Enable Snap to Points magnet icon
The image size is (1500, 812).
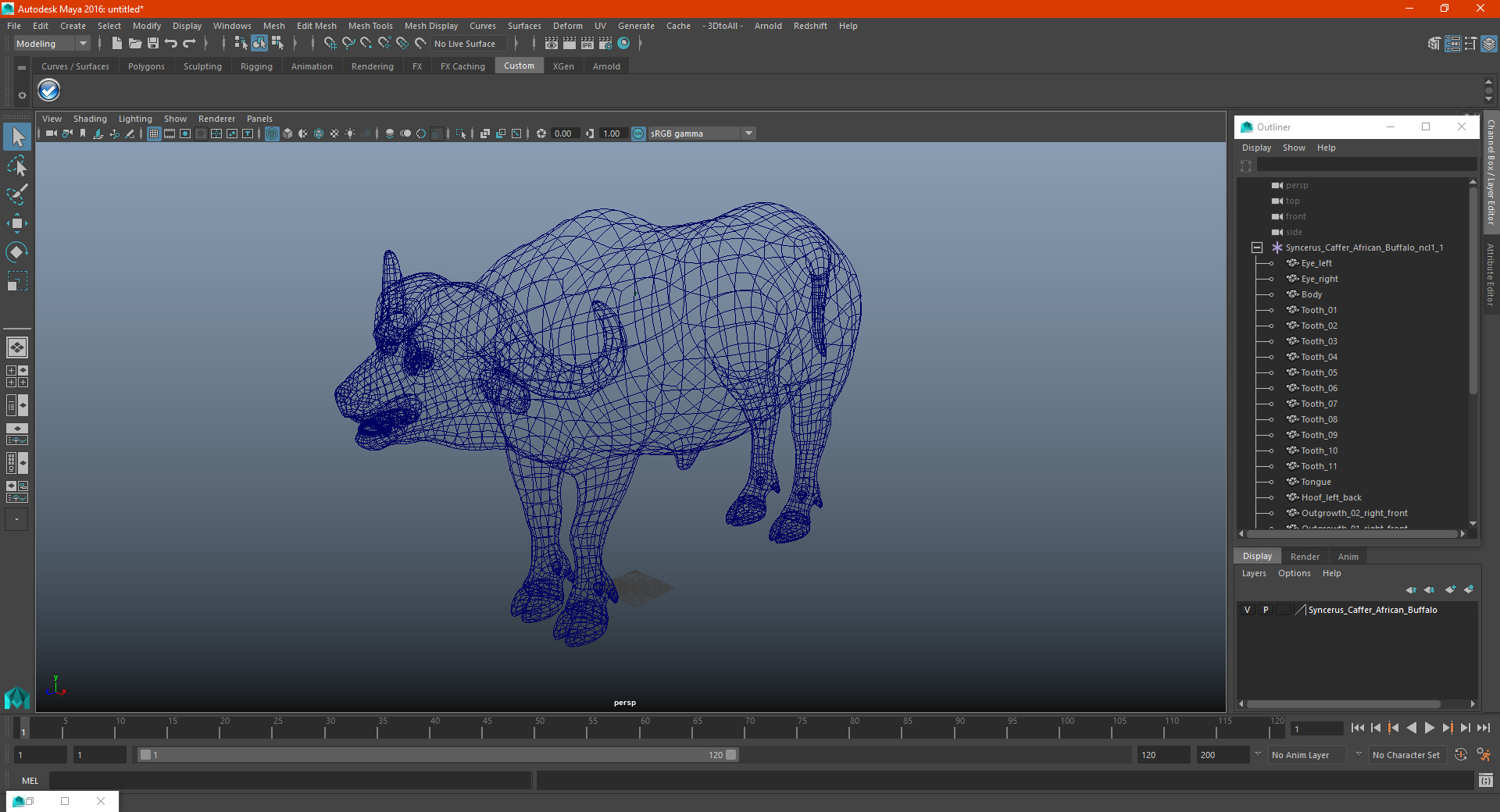click(366, 44)
